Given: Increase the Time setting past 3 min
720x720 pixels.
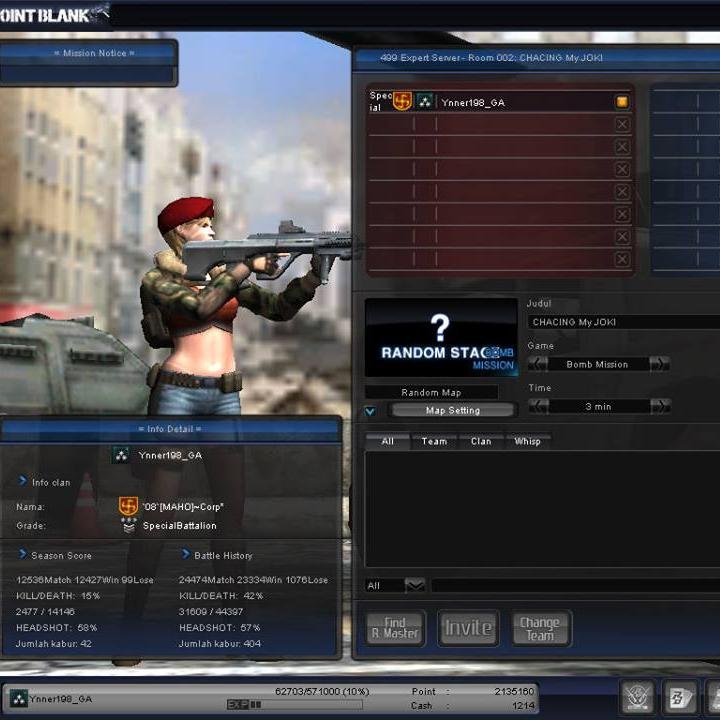Looking at the screenshot, I should coord(660,406).
